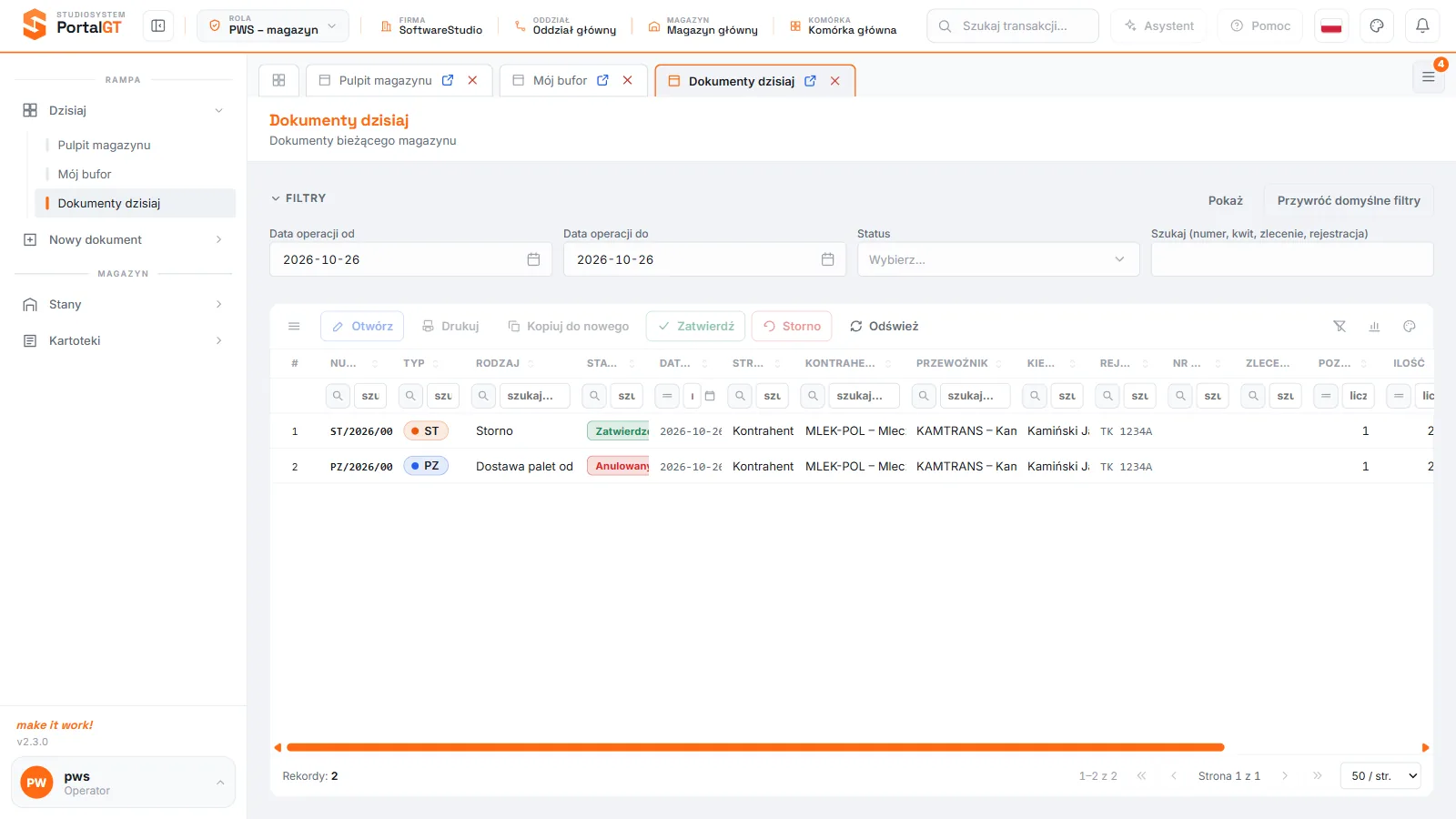Click the Szukaj (numer, kwit, zlecenie) field
1456x819 pixels.
coord(1292,259)
